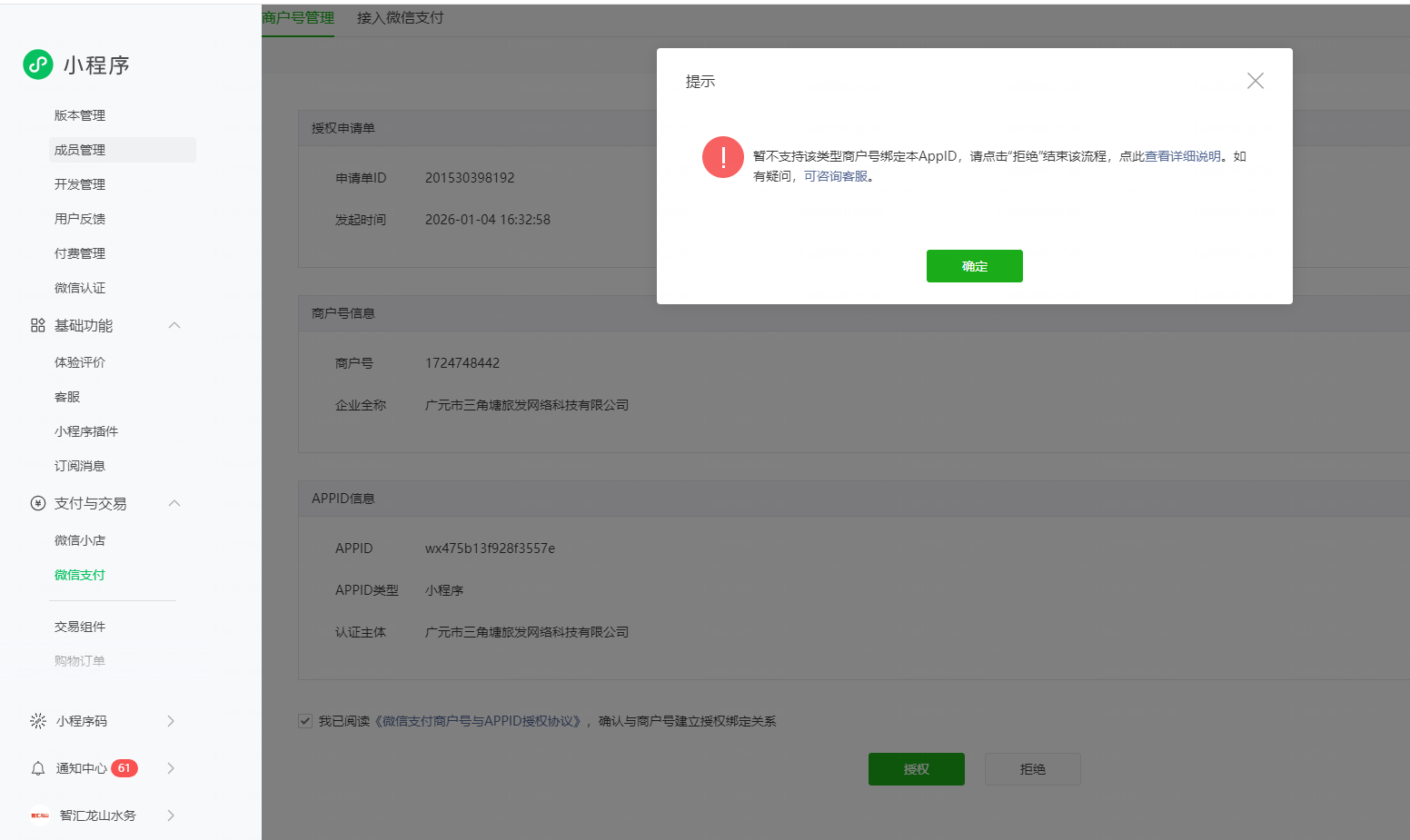Open 开发管理 in the sidebar

click(x=80, y=184)
